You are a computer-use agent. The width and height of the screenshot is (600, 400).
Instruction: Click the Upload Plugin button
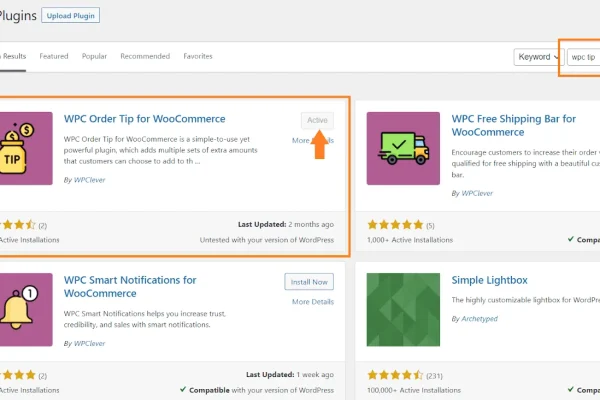(70, 15)
